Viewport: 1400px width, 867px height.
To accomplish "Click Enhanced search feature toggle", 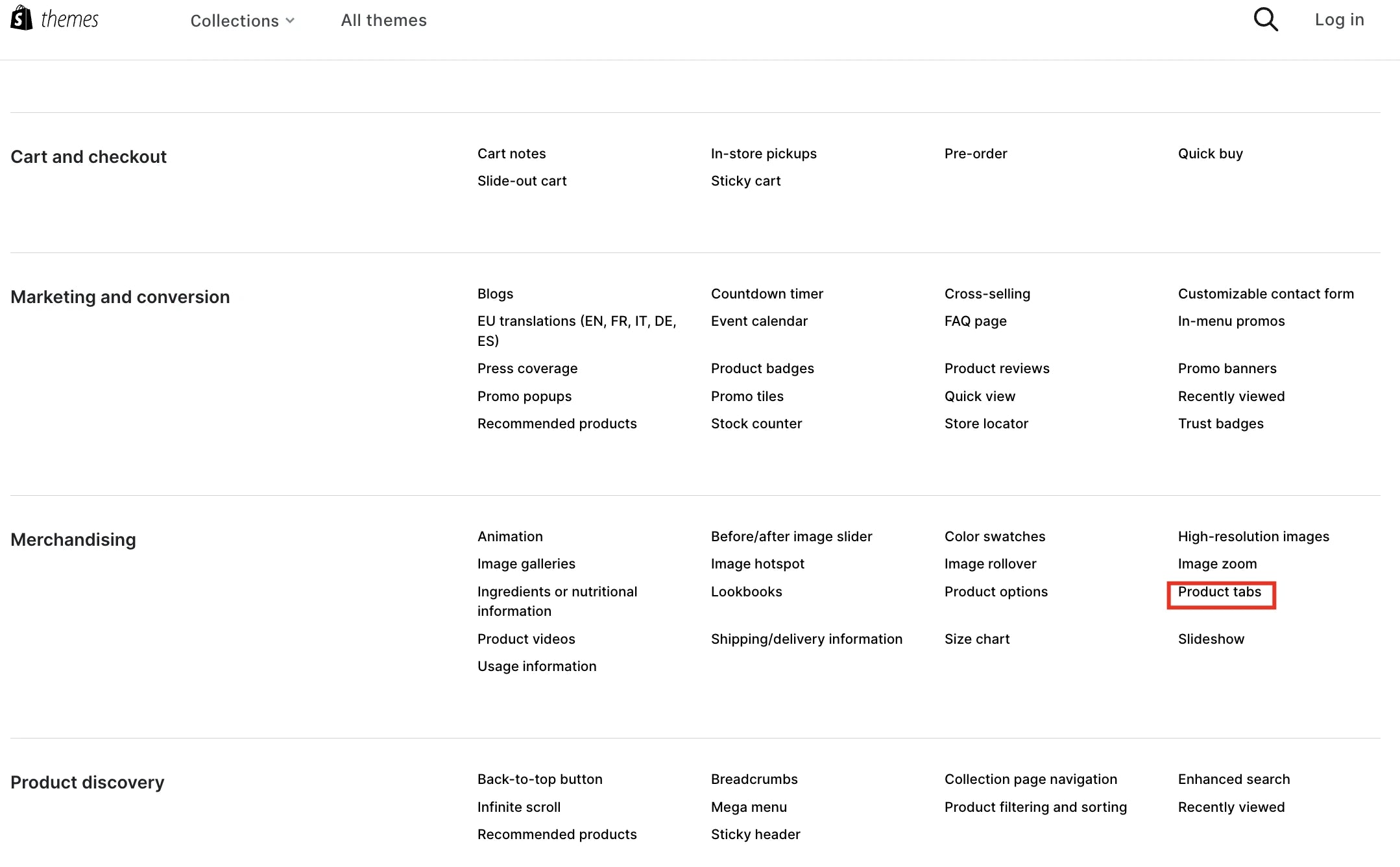I will click(x=1233, y=779).
